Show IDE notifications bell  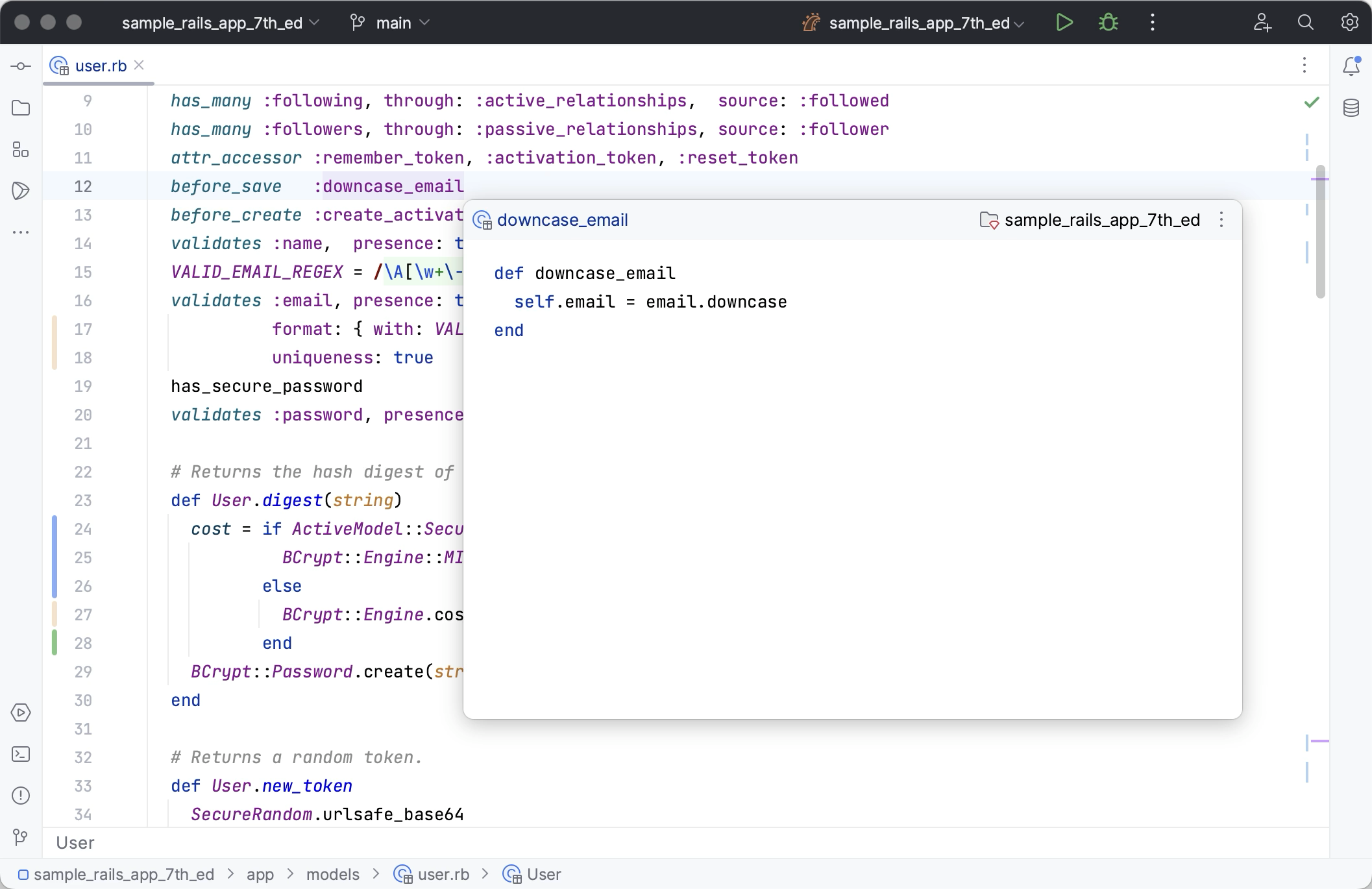coord(1351,66)
